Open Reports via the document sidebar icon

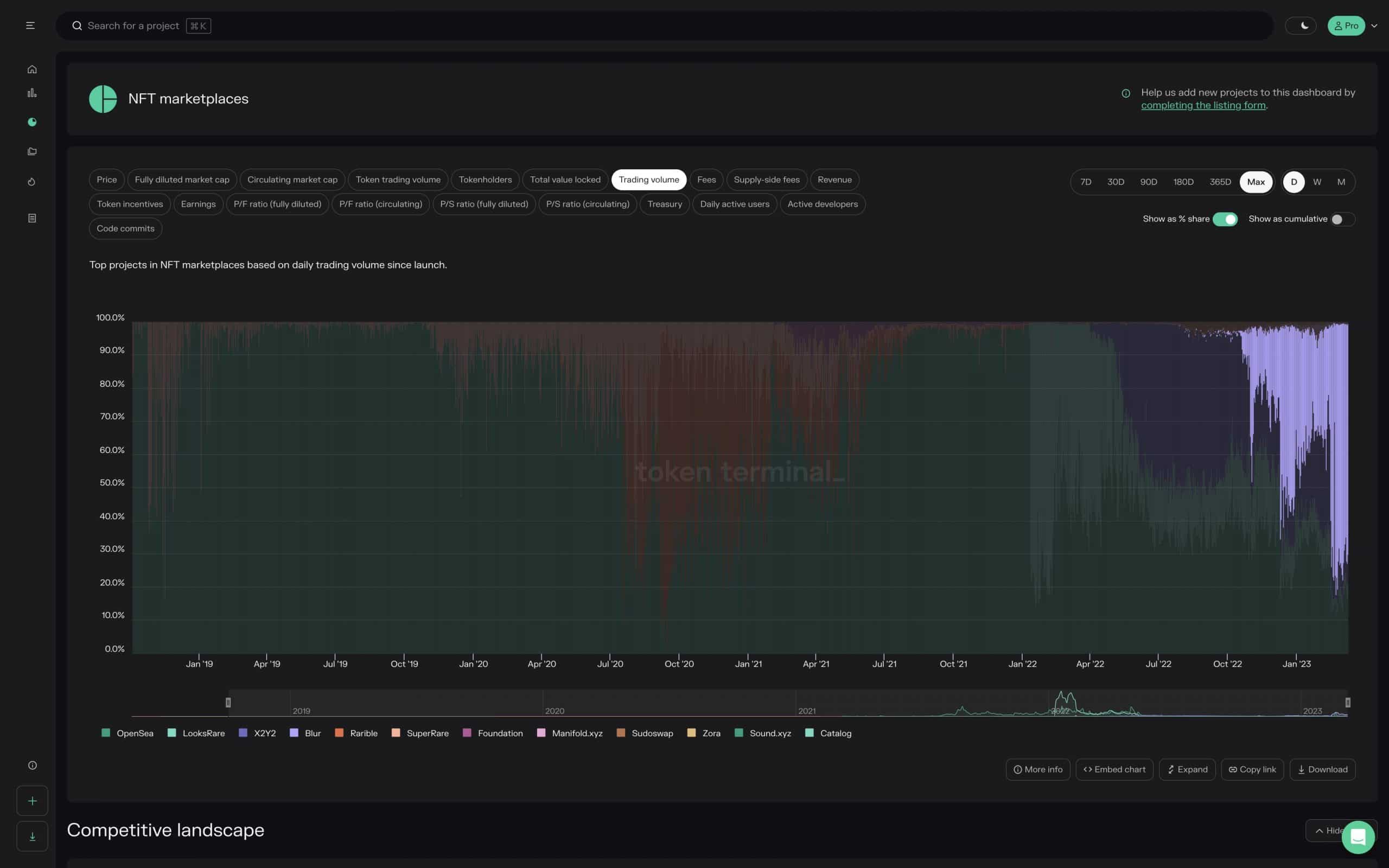tap(31, 218)
